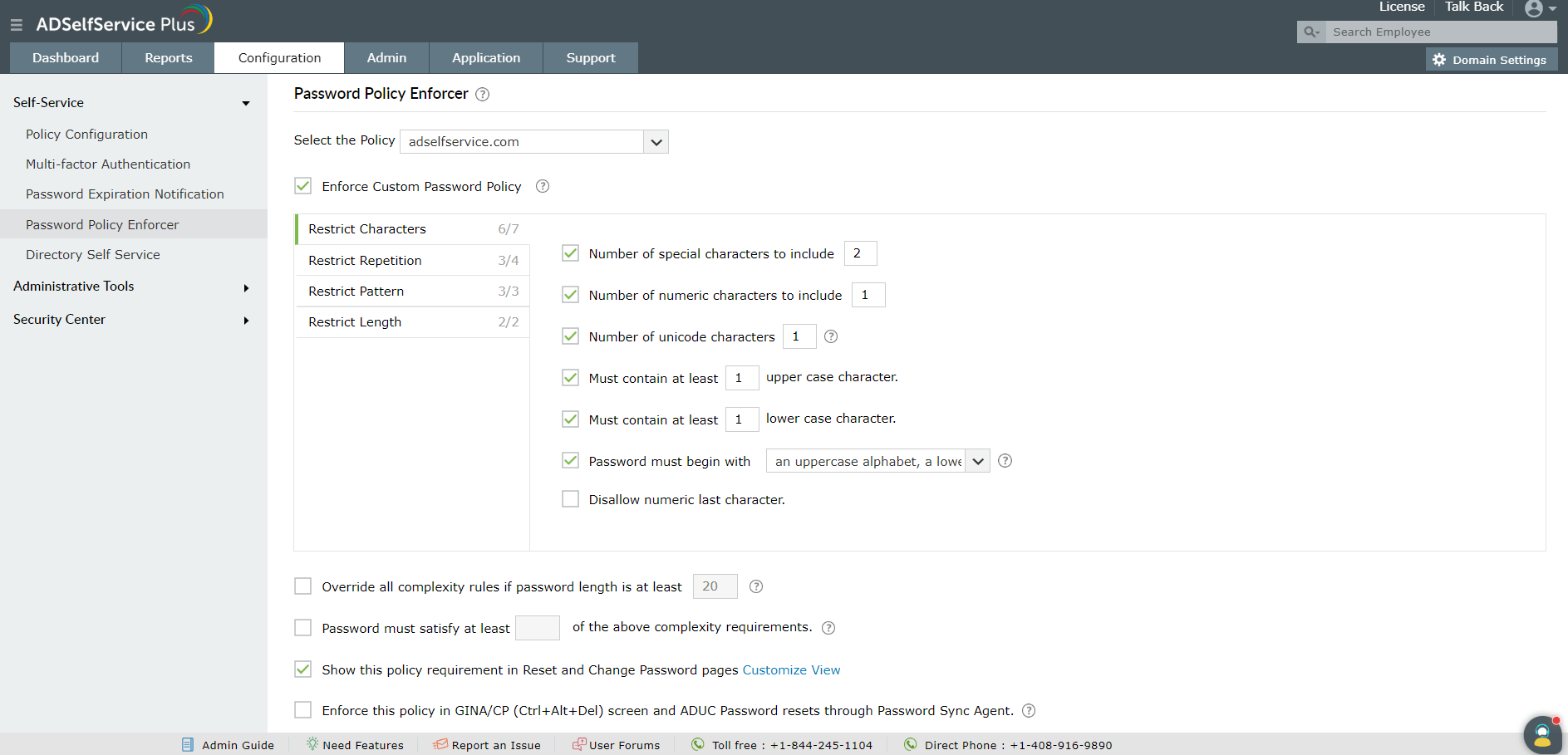Open the user account avatar menu
The width and height of the screenshot is (1568, 755).
tap(1539, 9)
